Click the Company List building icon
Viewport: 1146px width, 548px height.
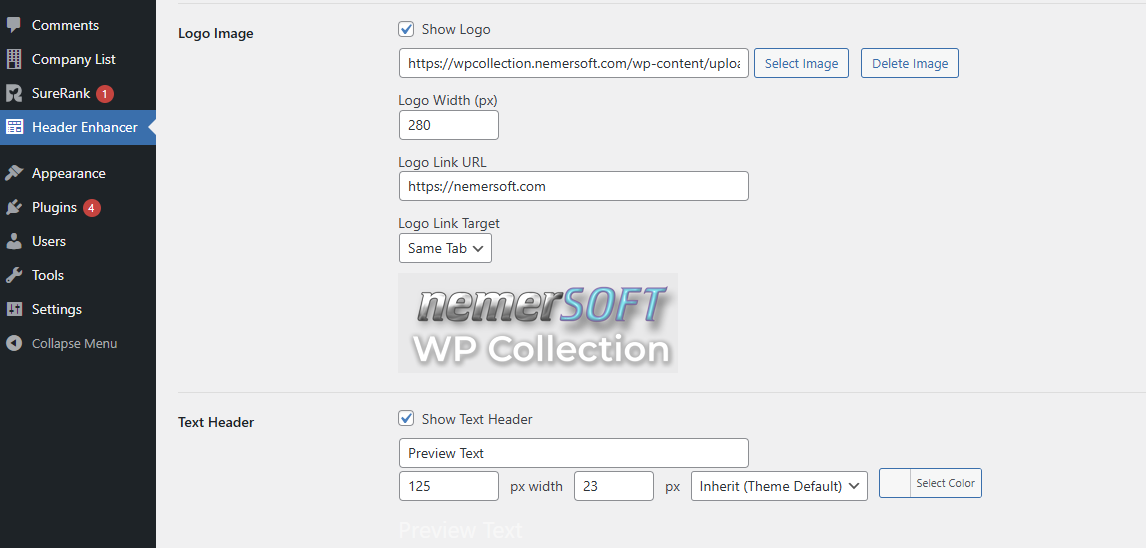(14, 59)
